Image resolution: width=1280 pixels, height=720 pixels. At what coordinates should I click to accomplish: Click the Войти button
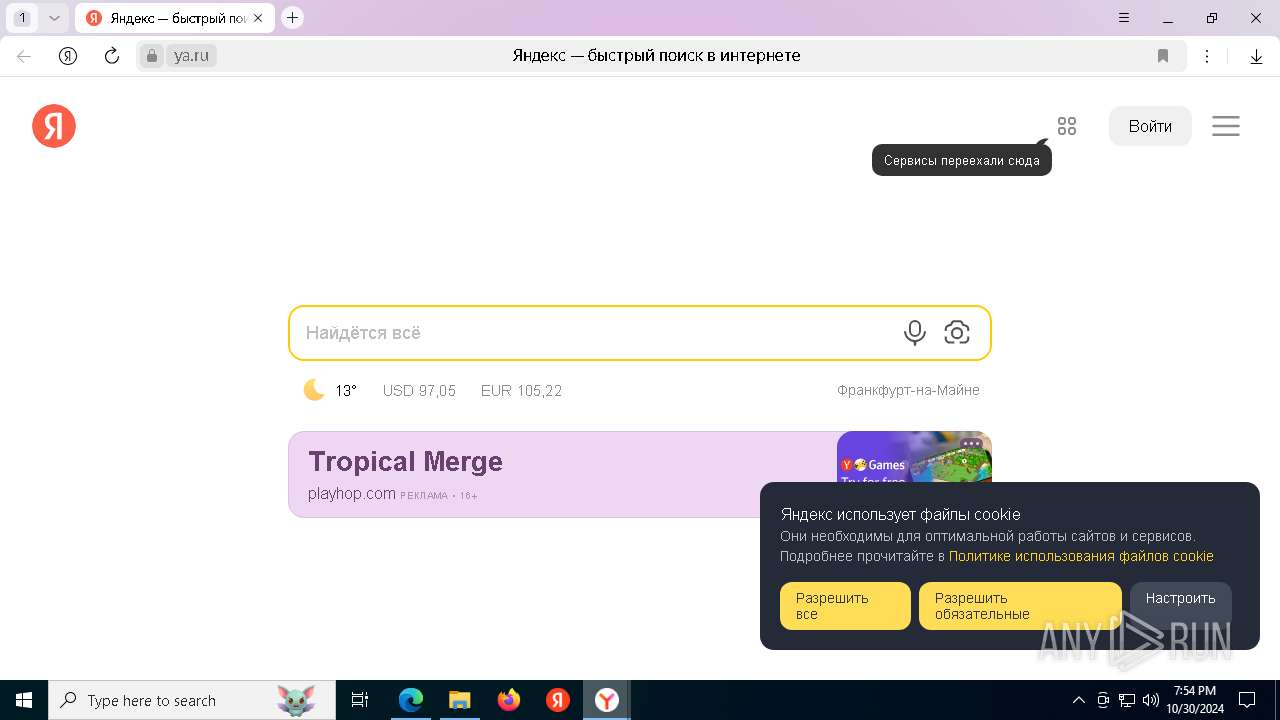coord(1150,126)
